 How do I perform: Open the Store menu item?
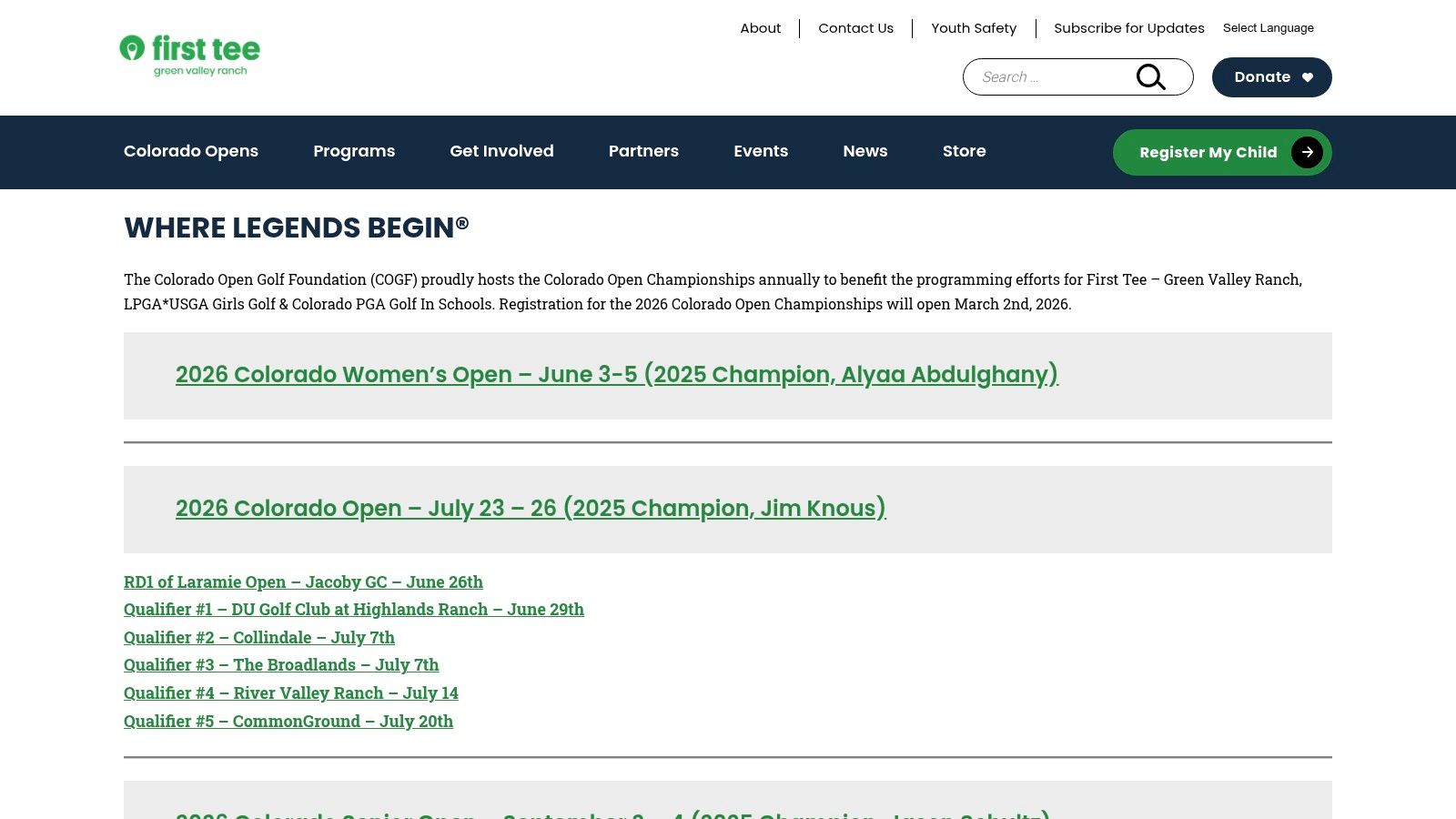coord(965,151)
